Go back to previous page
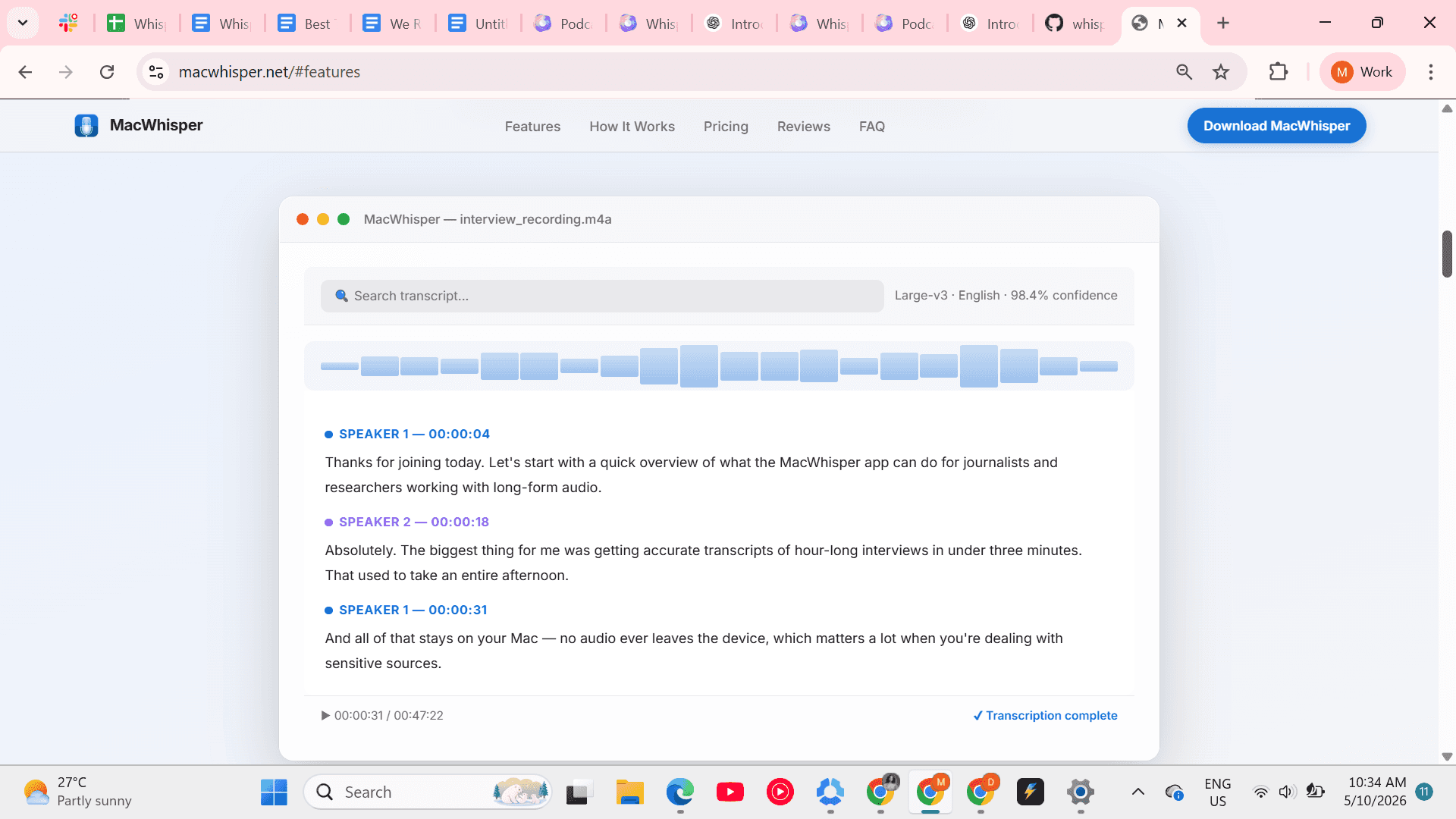 [25, 72]
